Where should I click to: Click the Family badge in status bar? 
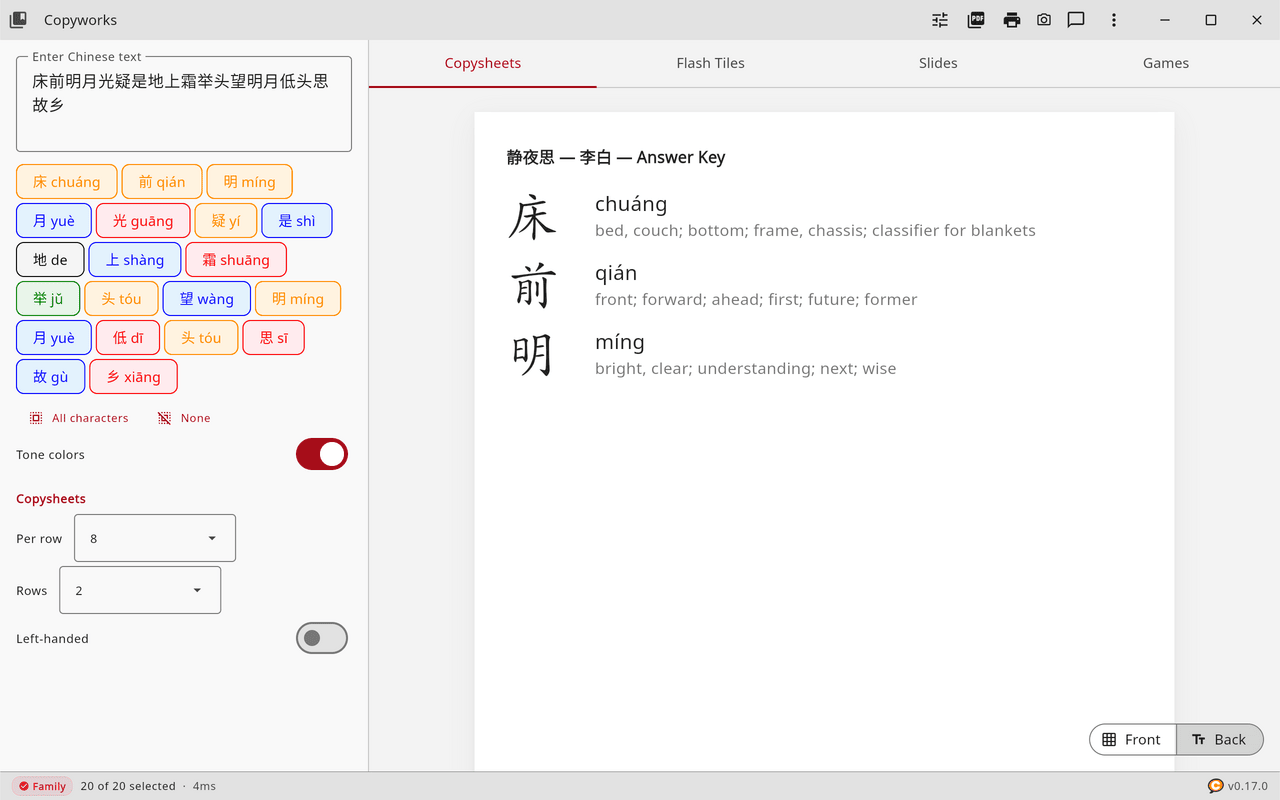coord(43,786)
